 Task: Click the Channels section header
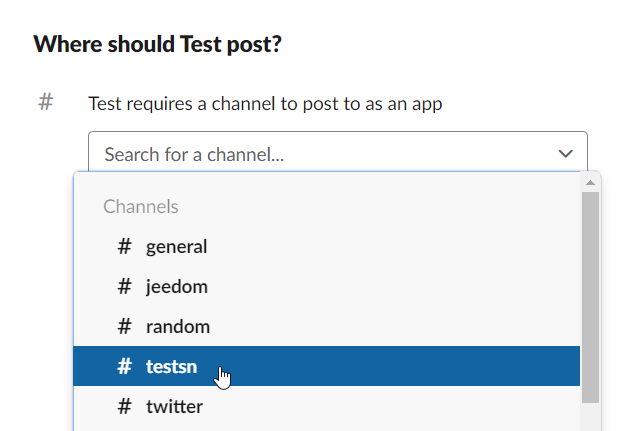pyautogui.click(x=141, y=207)
